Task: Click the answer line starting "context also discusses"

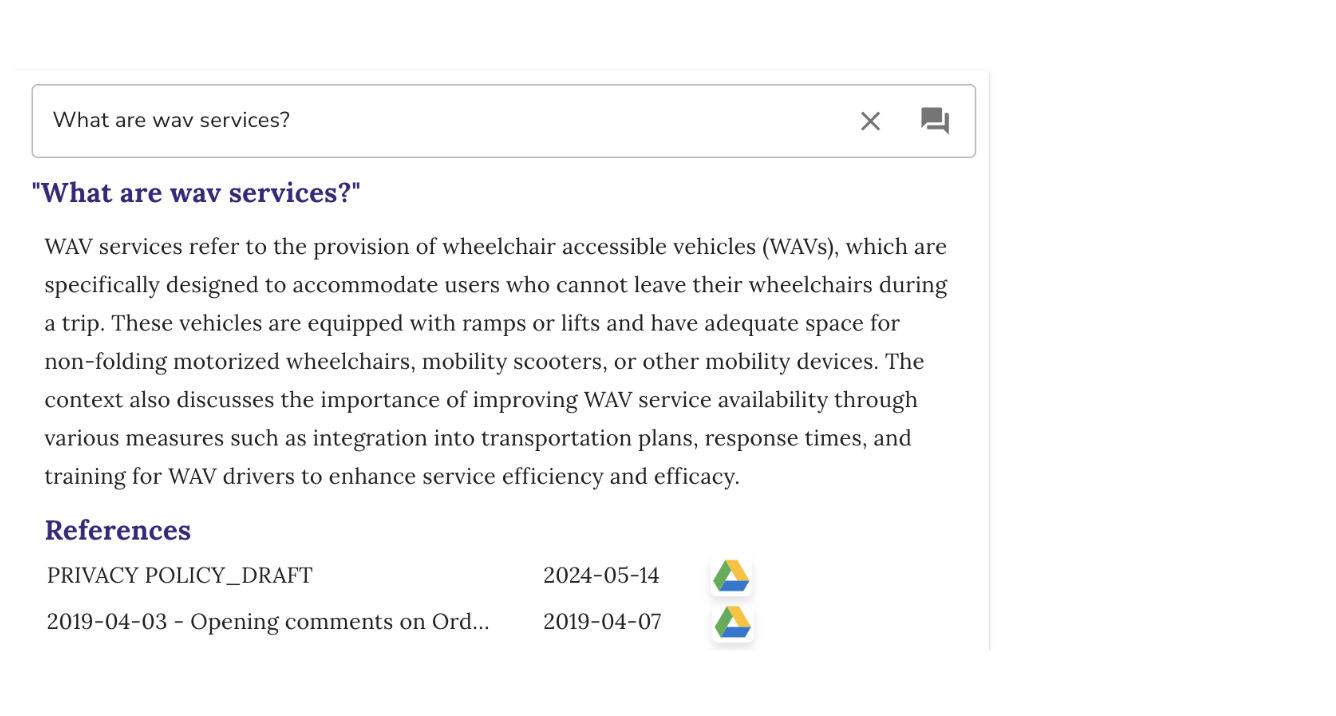Action: (480, 400)
